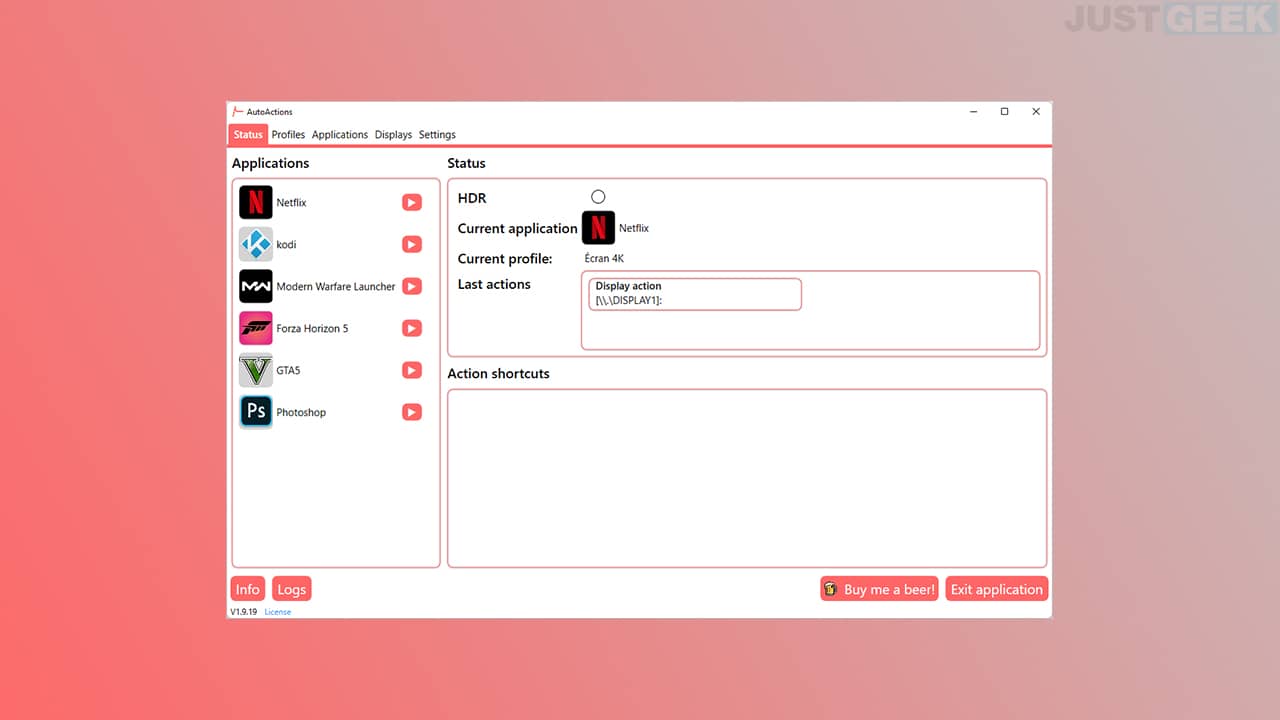This screenshot has width=1280, height=720.
Task: Click the GTA5 label
Action: tap(288, 371)
